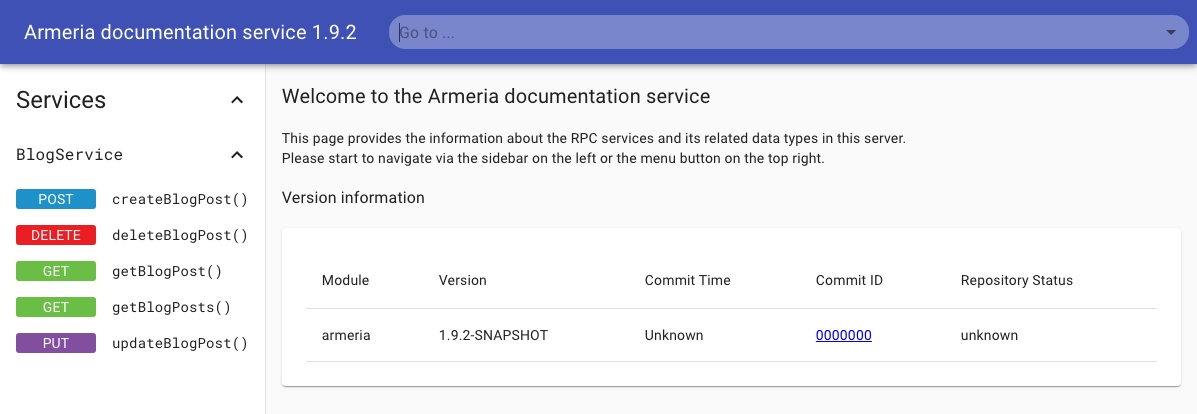
Task: Click the Commit ID column header
Action: coord(849,280)
